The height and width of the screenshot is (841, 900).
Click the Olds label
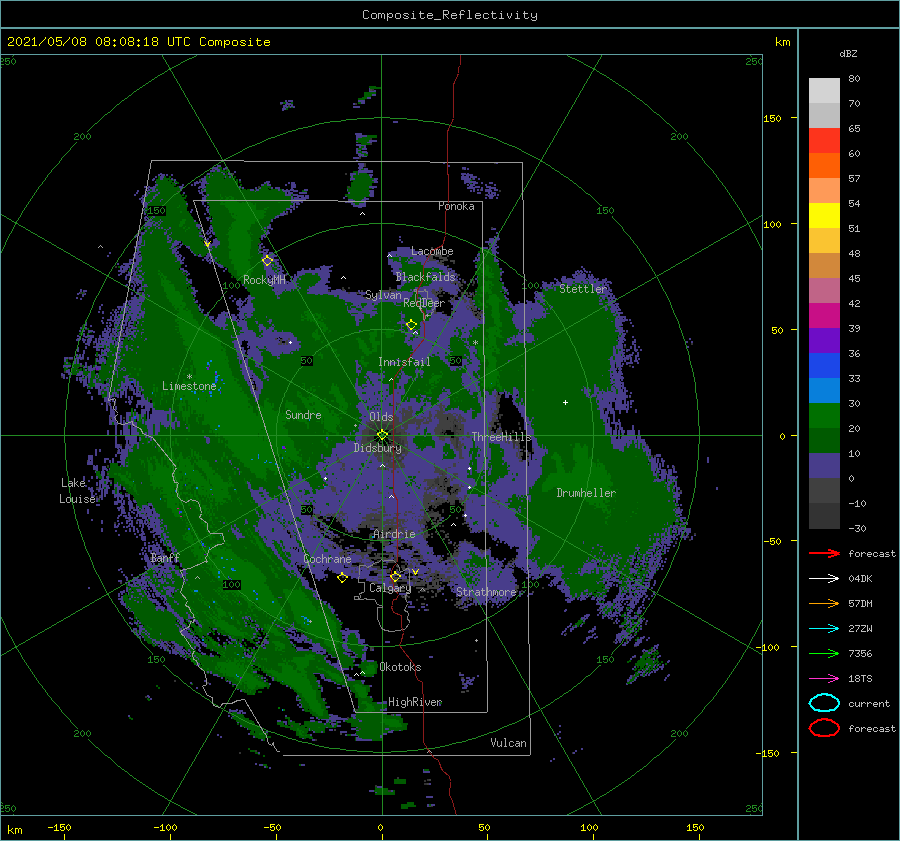click(381, 417)
